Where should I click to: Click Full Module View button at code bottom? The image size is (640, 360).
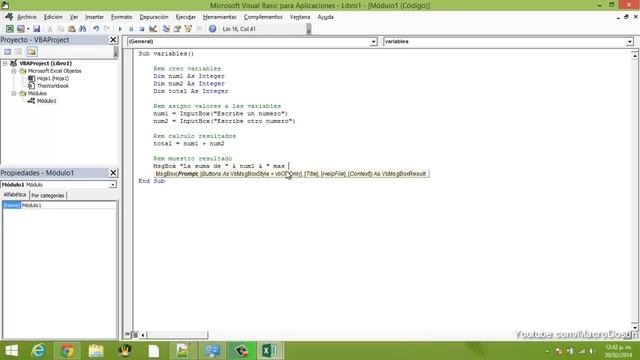click(x=135, y=335)
